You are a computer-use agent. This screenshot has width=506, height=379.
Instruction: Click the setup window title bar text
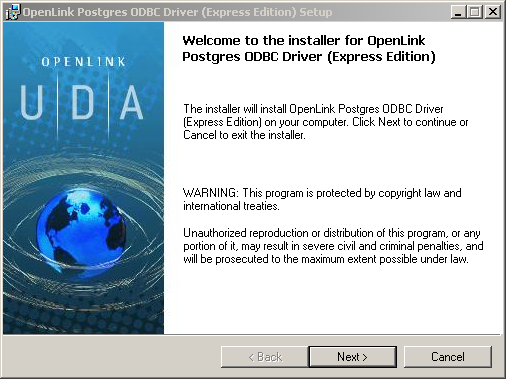coord(177,12)
